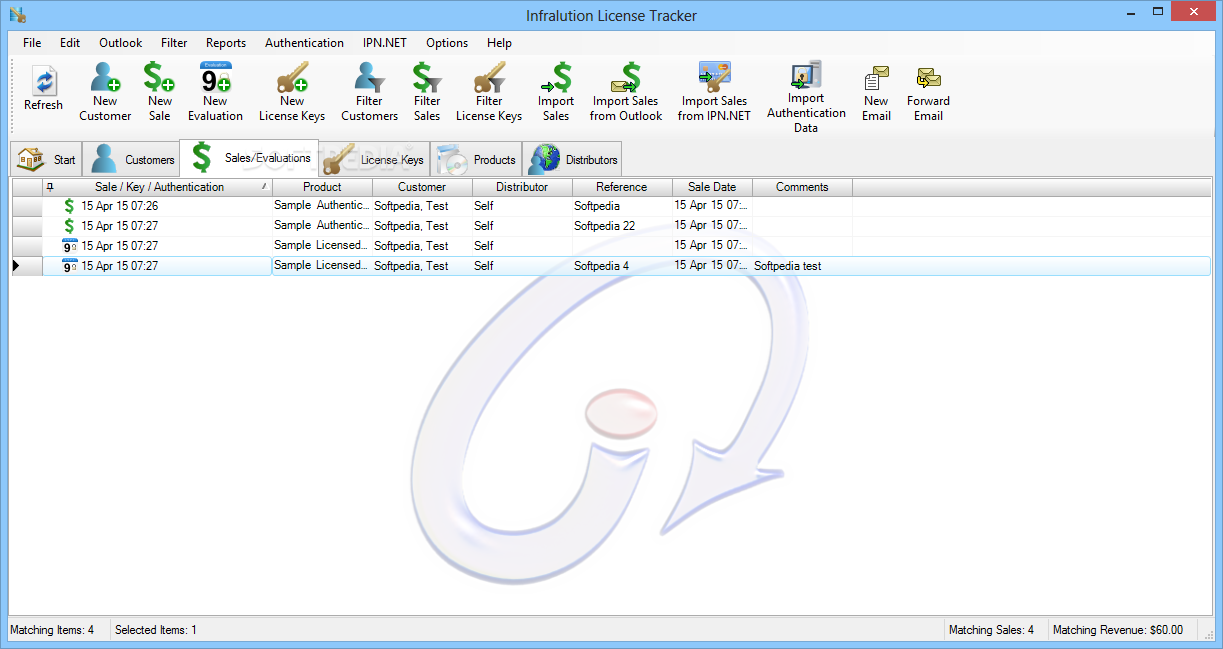Sort by Reference column header

(x=622, y=187)
